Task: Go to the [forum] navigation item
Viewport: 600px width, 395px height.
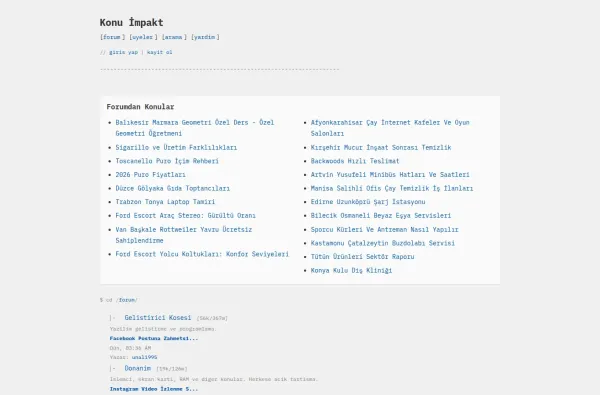Action: (x=112, y=37)
